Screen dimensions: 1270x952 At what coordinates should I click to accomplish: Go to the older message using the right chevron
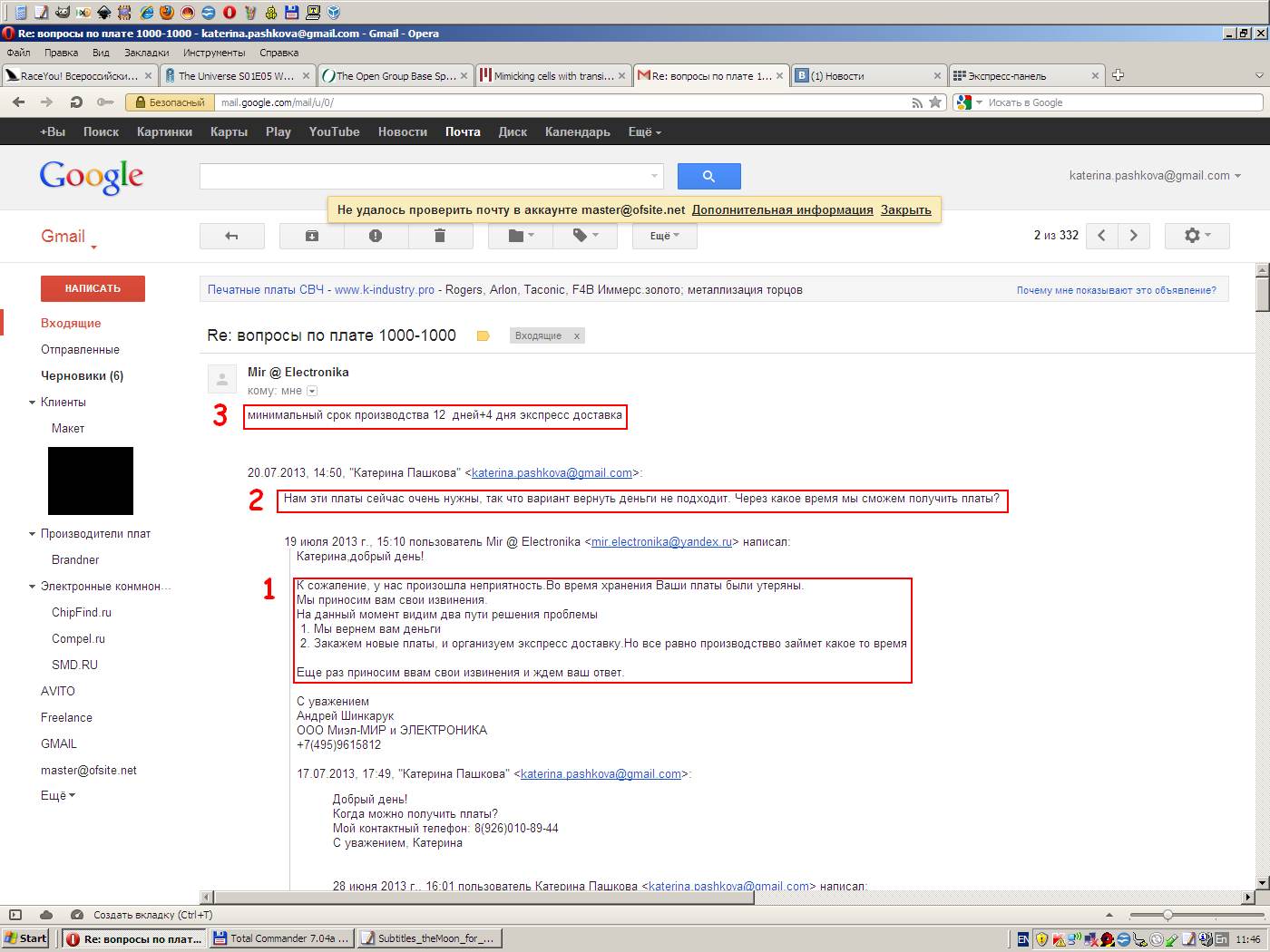tap(1133, 236)
